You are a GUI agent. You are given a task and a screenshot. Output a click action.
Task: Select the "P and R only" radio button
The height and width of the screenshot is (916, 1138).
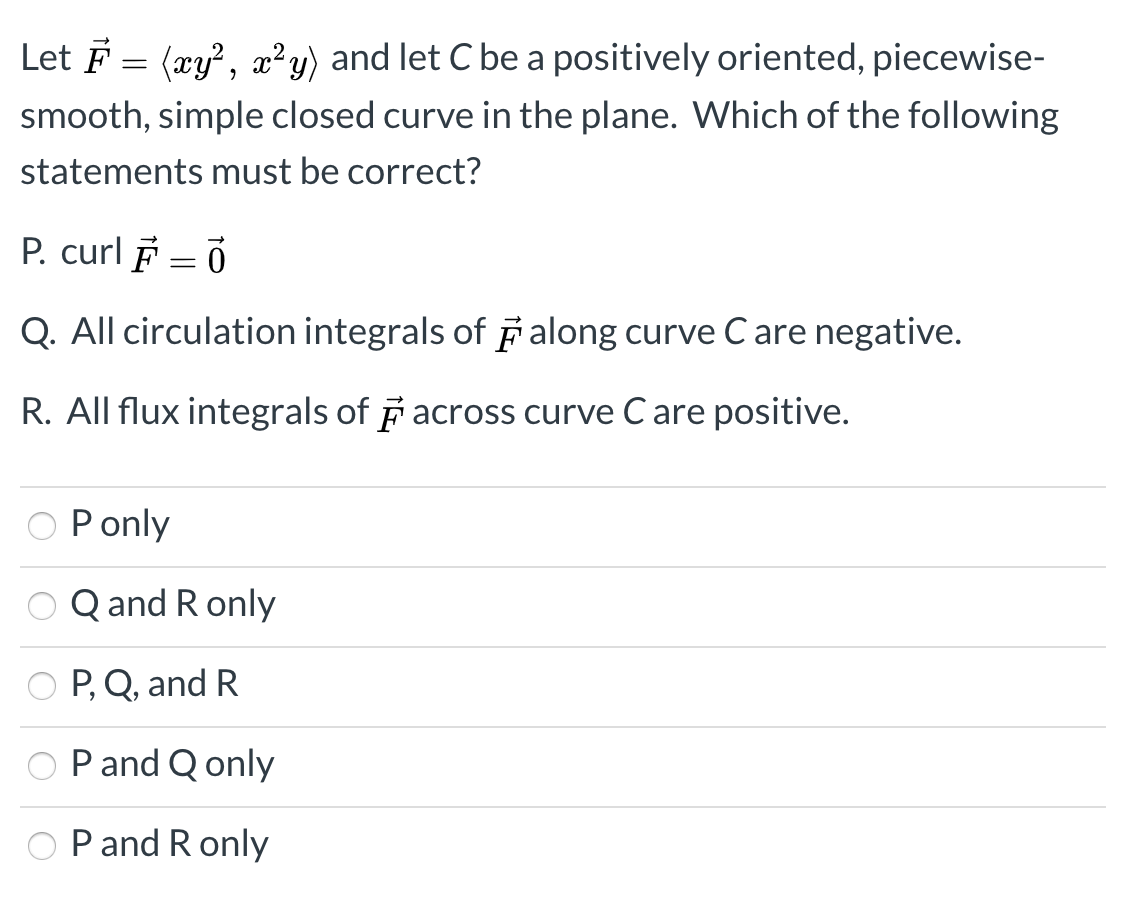pyautogui.click(x=41, y=845)
